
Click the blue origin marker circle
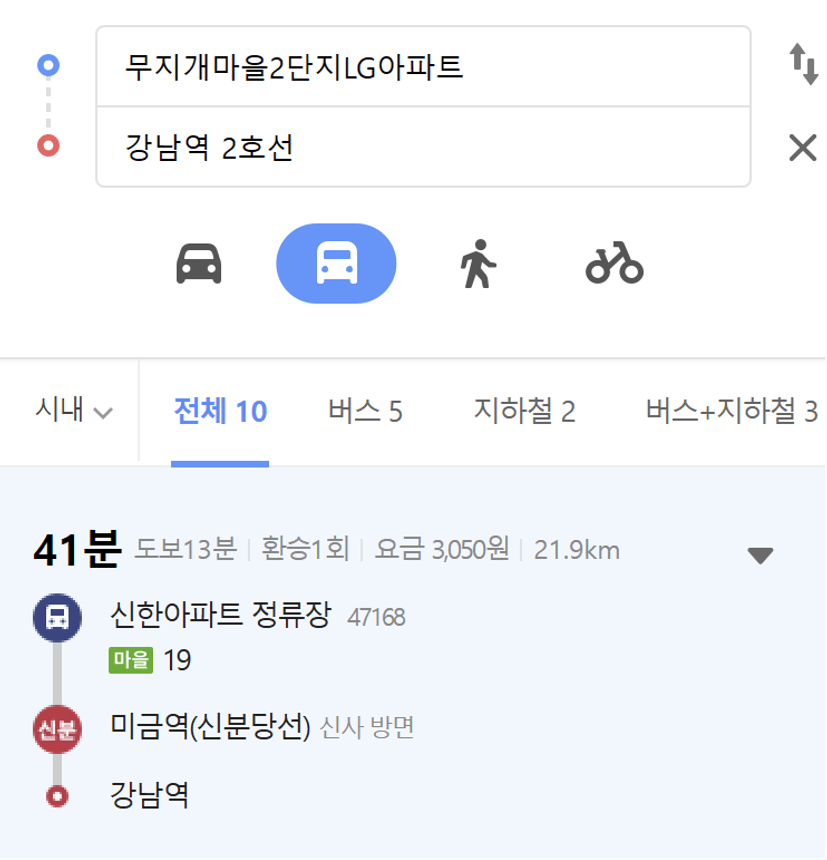click(x=48, y=65)
